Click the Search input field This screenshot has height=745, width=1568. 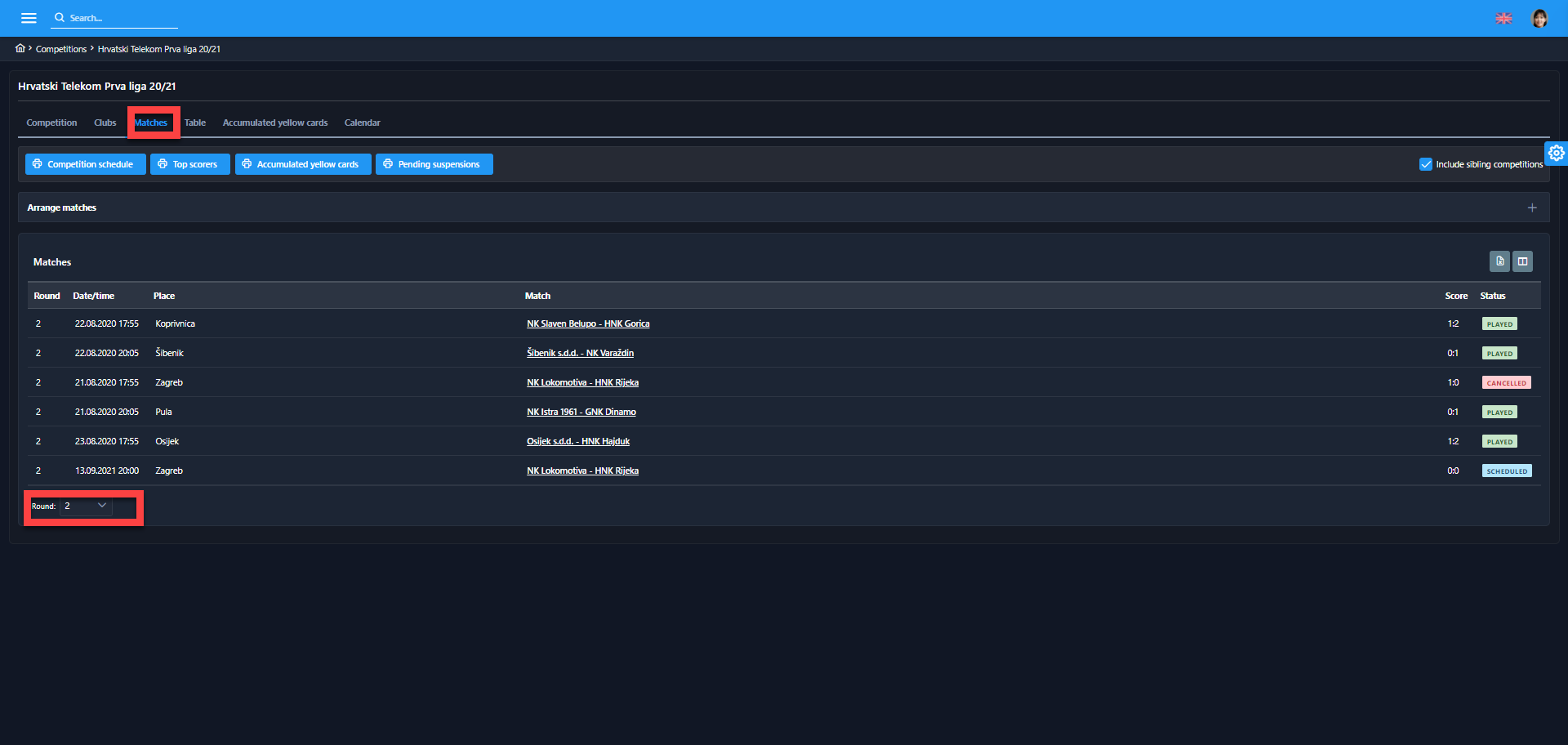[118, 18]
